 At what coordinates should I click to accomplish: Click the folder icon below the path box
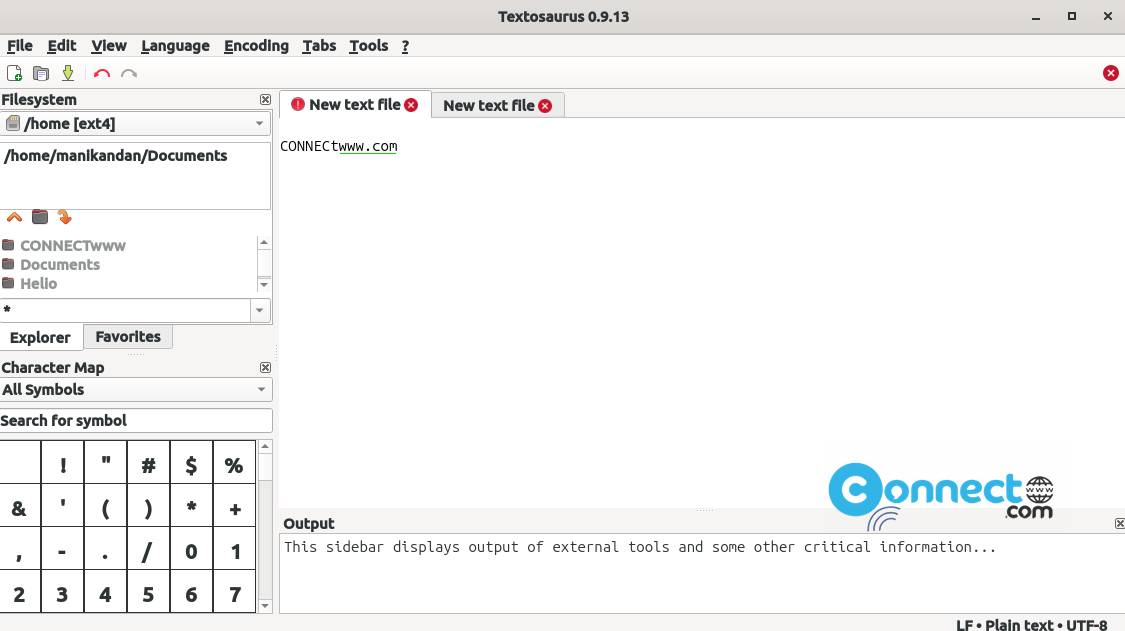click(40, 217)
